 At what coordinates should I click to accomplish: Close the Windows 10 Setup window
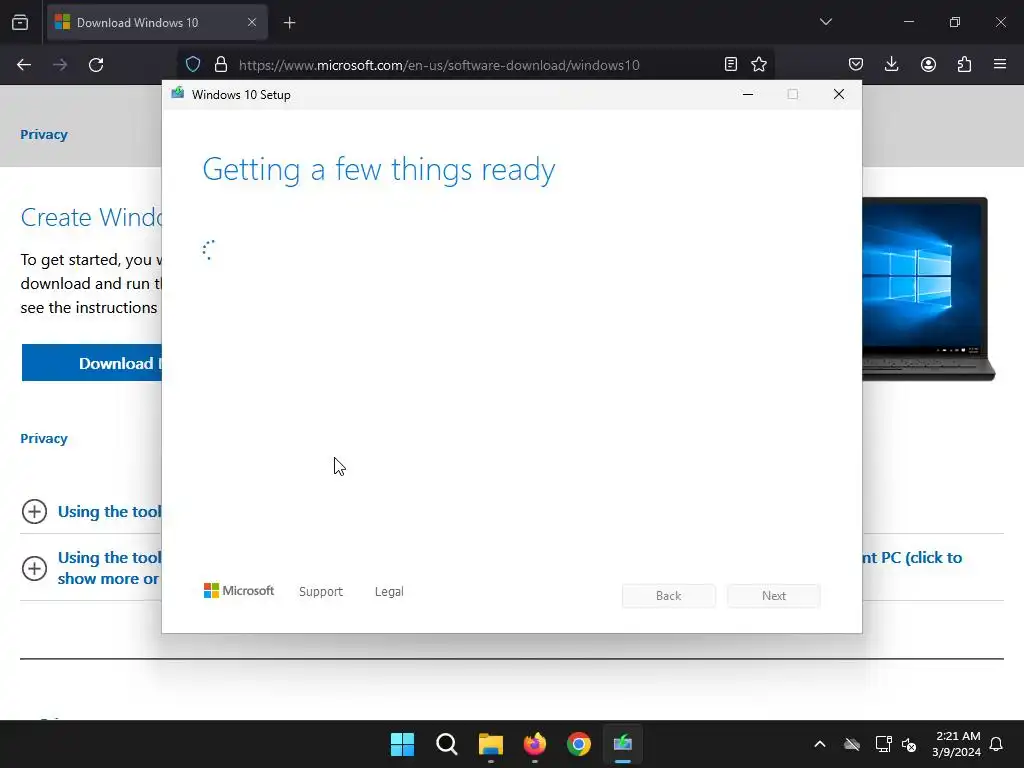tap(839, 94)
